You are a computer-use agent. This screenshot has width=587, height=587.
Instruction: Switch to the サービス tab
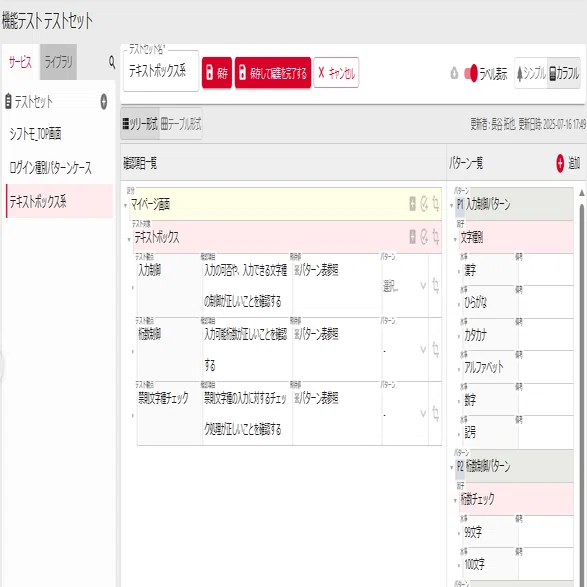tap(20, 62)
